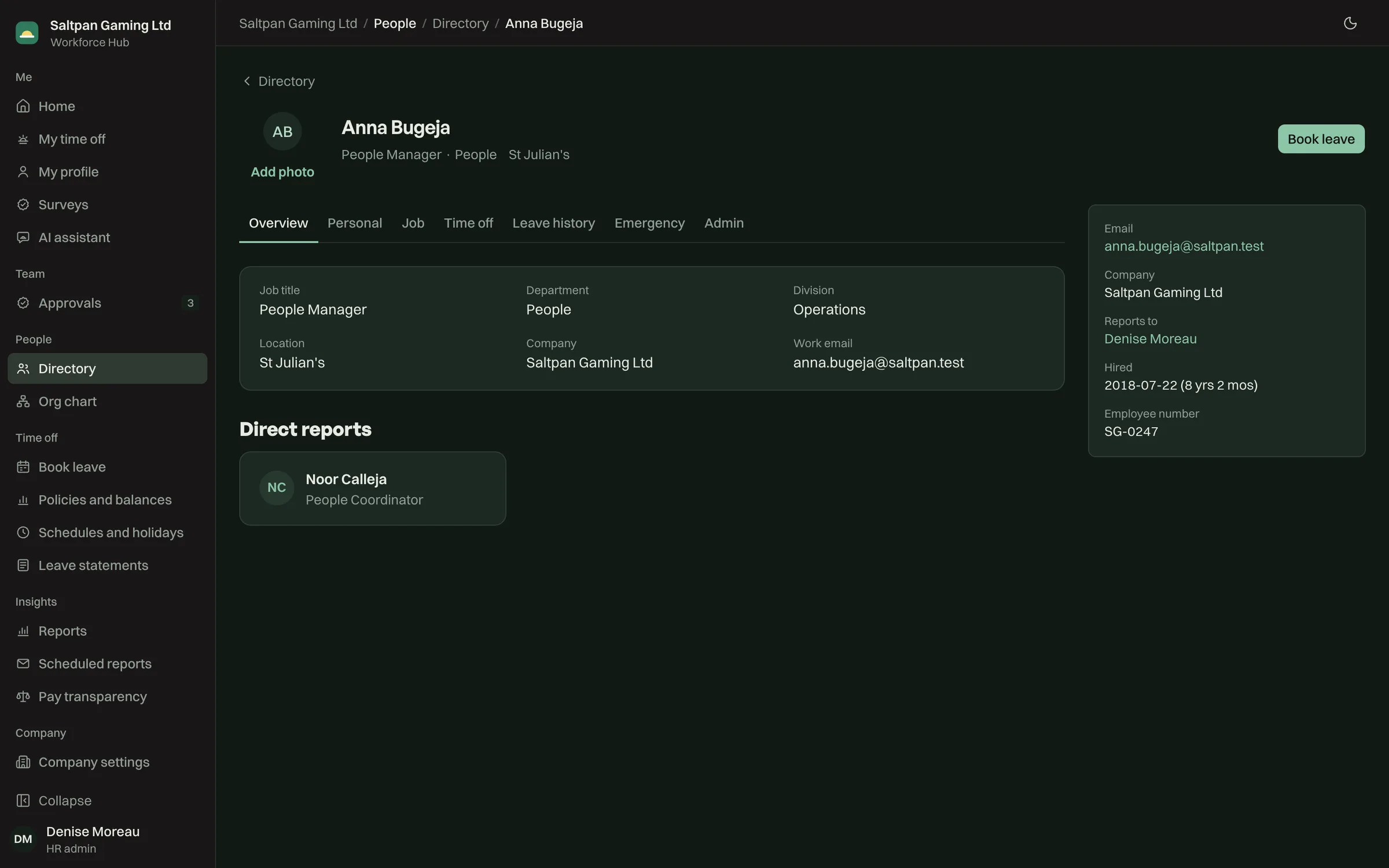Image resolution: width=1389 pixels, height=868 pixels.
Task: Click the Approvals check badge icon
Action: (x=23, y=303)
